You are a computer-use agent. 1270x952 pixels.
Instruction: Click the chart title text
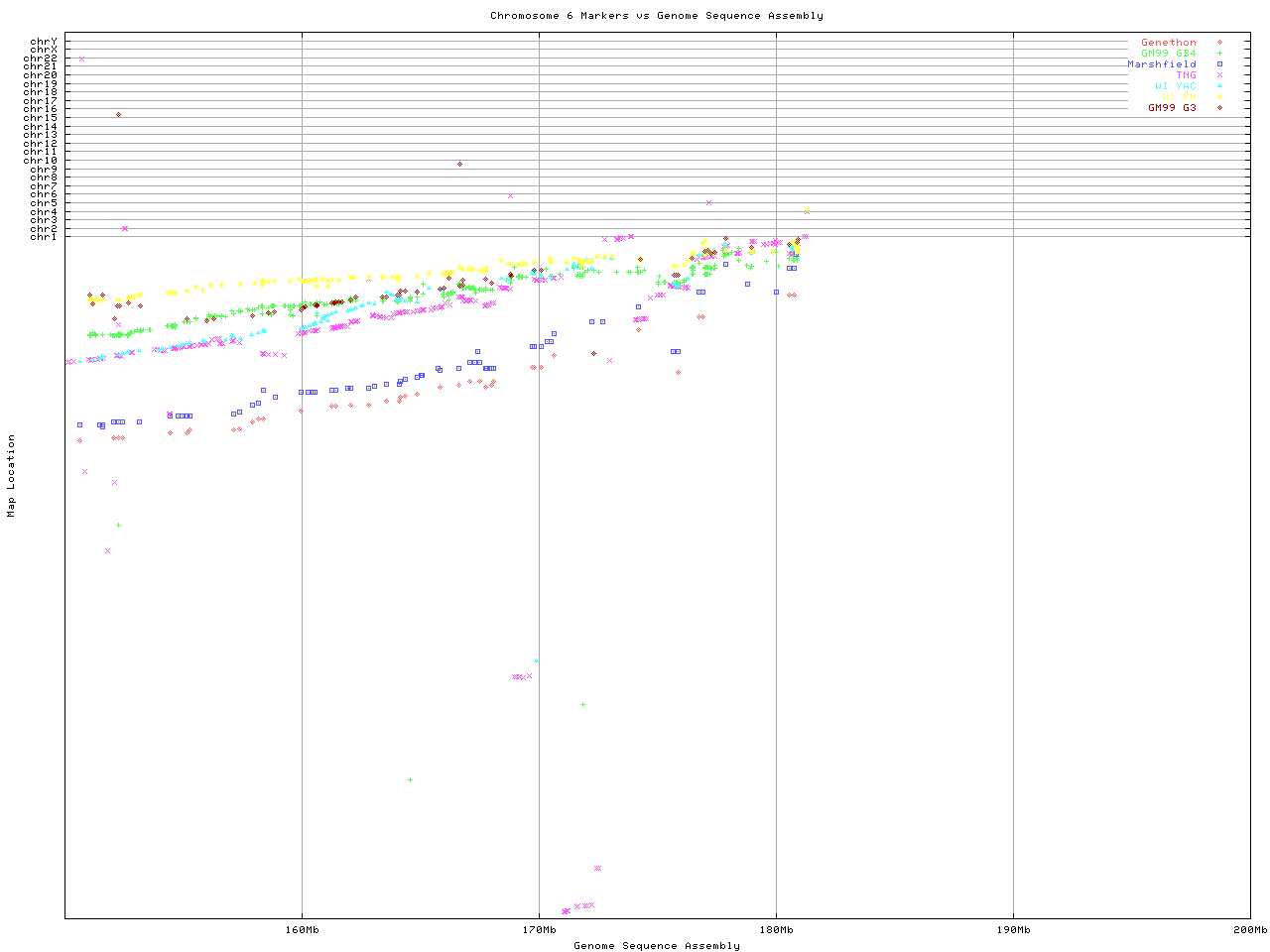tap(656, 16)
